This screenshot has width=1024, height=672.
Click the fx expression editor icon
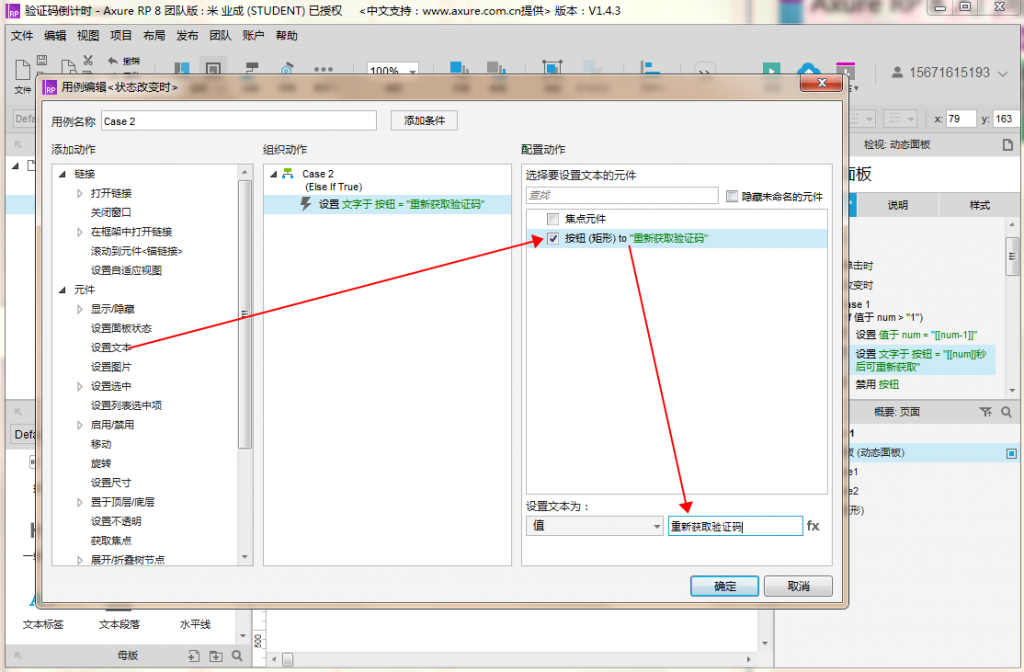click(813, 526)
